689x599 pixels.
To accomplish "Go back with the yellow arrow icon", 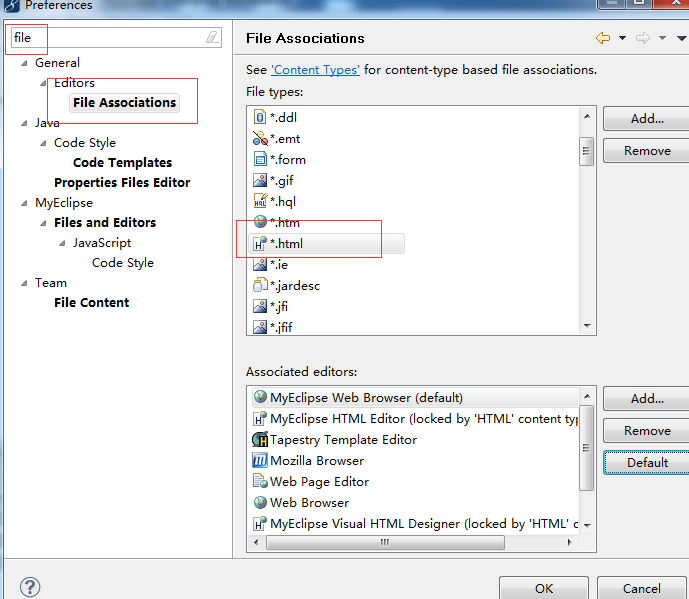I will coord(603,38).
